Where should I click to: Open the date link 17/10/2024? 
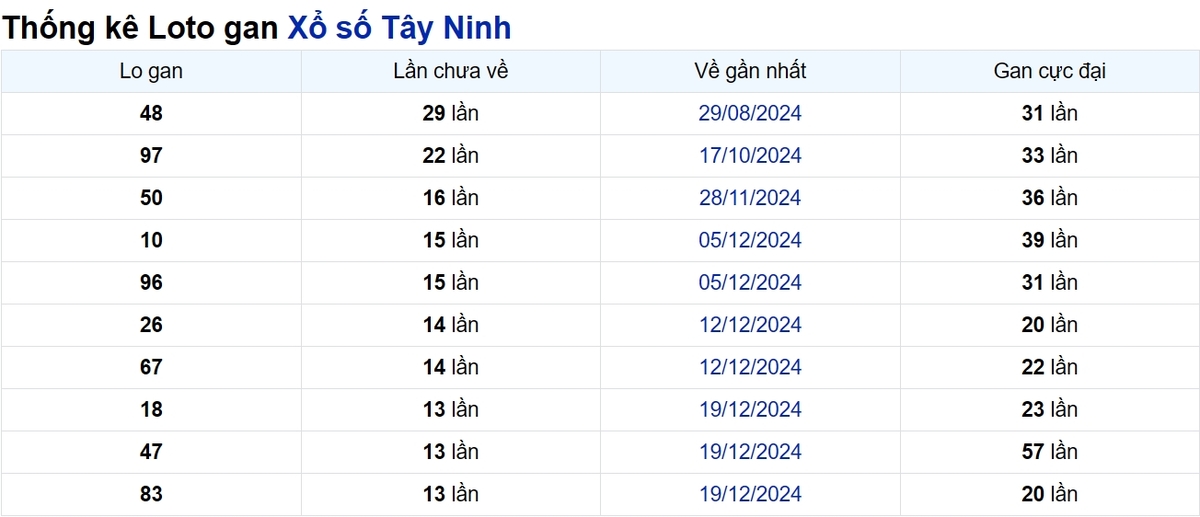click(750, 156)
